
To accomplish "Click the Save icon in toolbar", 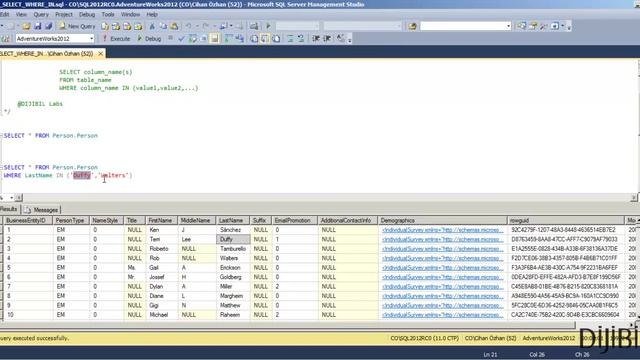I will click(x=38, y=26).
